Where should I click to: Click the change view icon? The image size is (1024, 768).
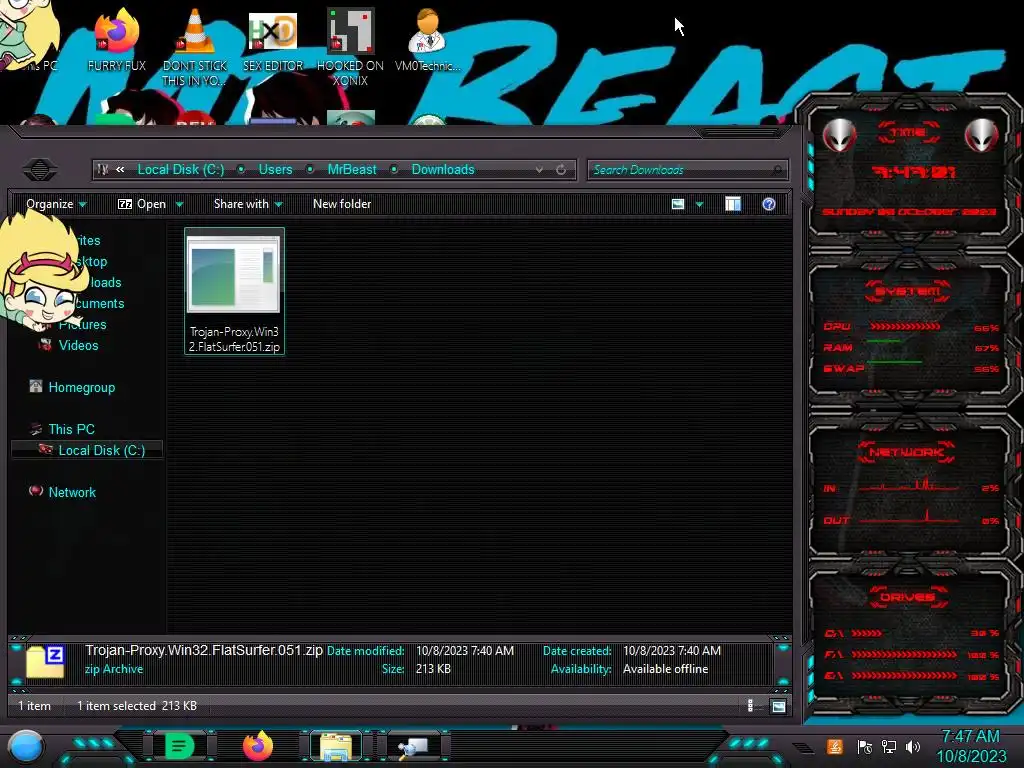678,204
